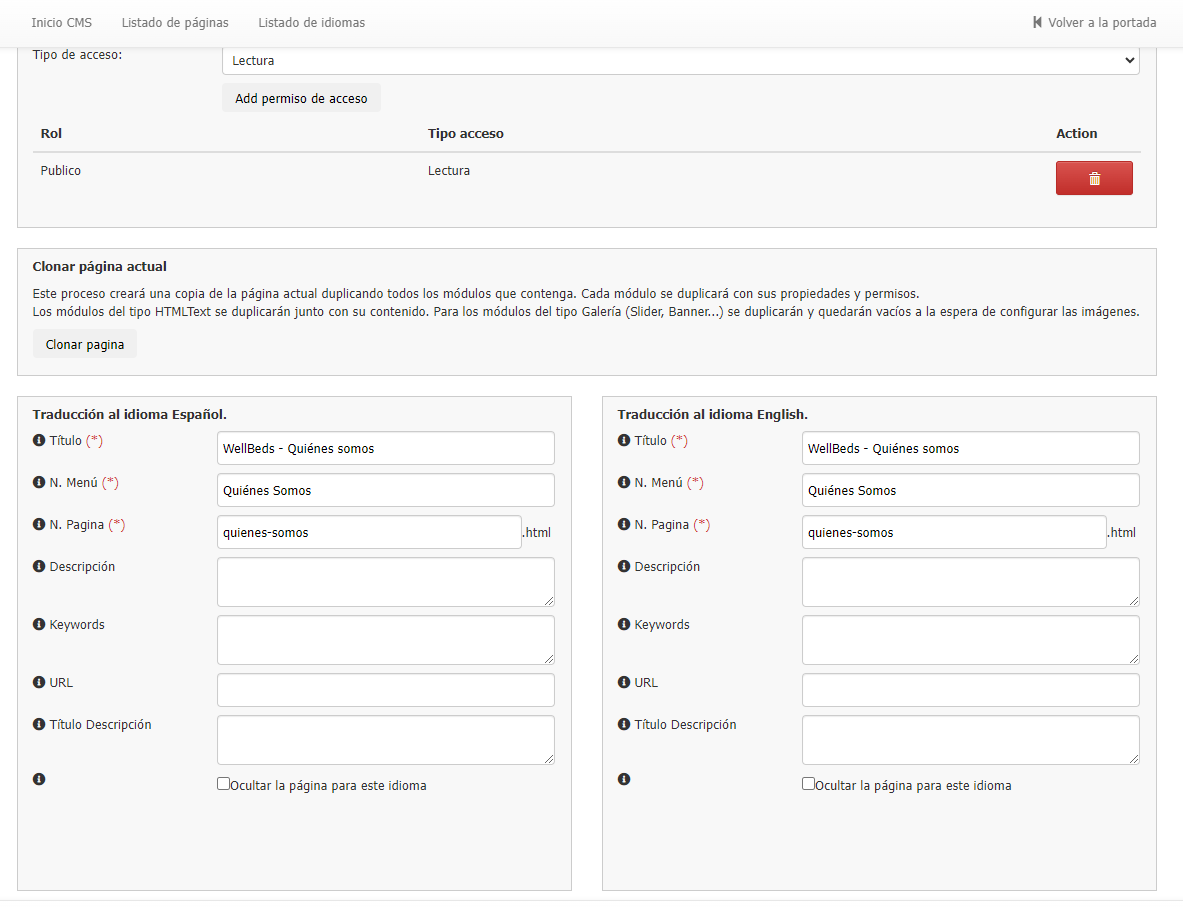The height and width of the screenshot is (907, 1183).
Task: Click N. Pagina quienes-somos field in Español panel
Action: 369,532
